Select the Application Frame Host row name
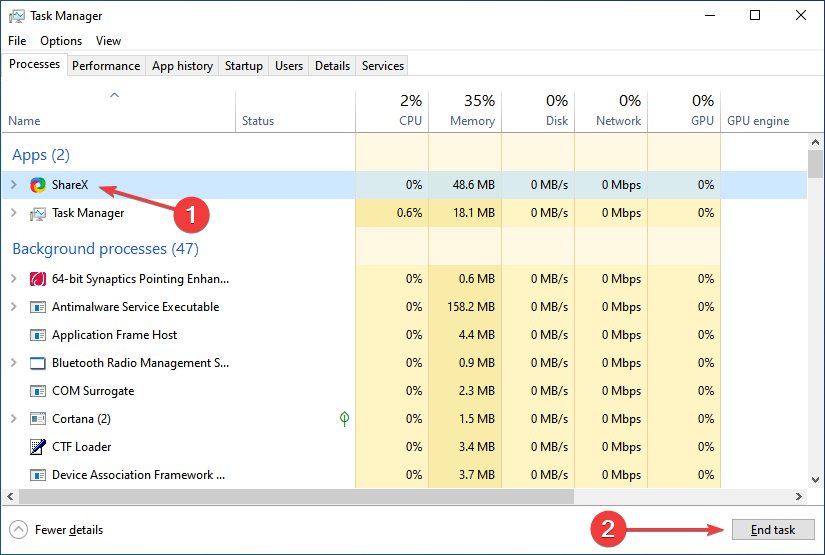 114,335
